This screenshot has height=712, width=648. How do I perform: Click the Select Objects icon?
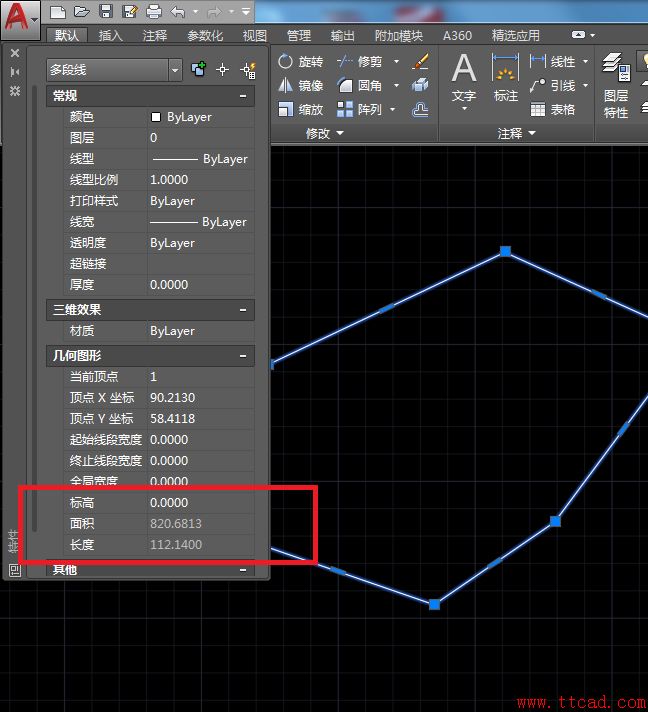tap(223, 69)
